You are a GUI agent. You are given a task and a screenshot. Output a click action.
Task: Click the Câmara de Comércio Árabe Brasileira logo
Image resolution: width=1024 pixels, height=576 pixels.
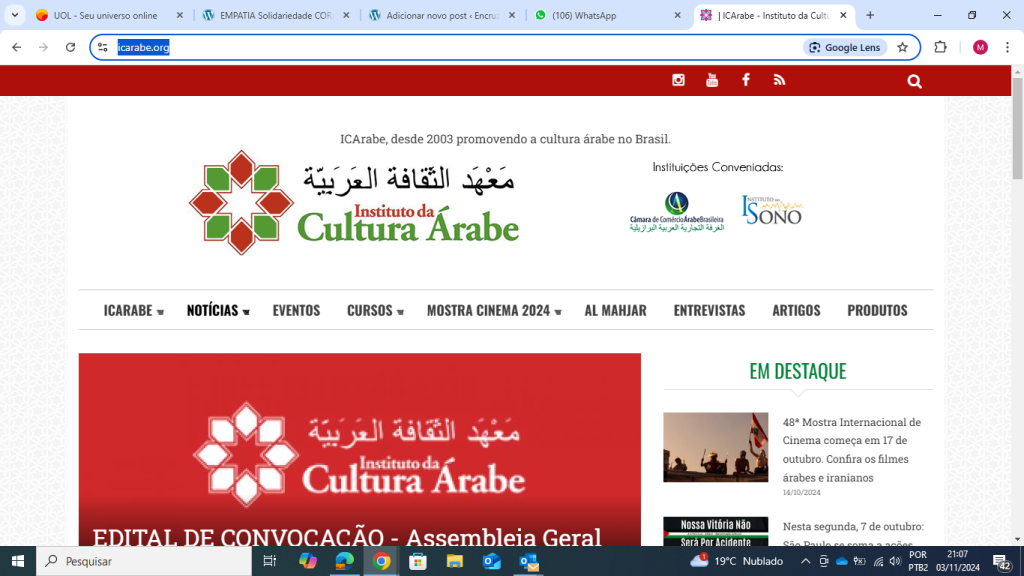tap(676, 211)
